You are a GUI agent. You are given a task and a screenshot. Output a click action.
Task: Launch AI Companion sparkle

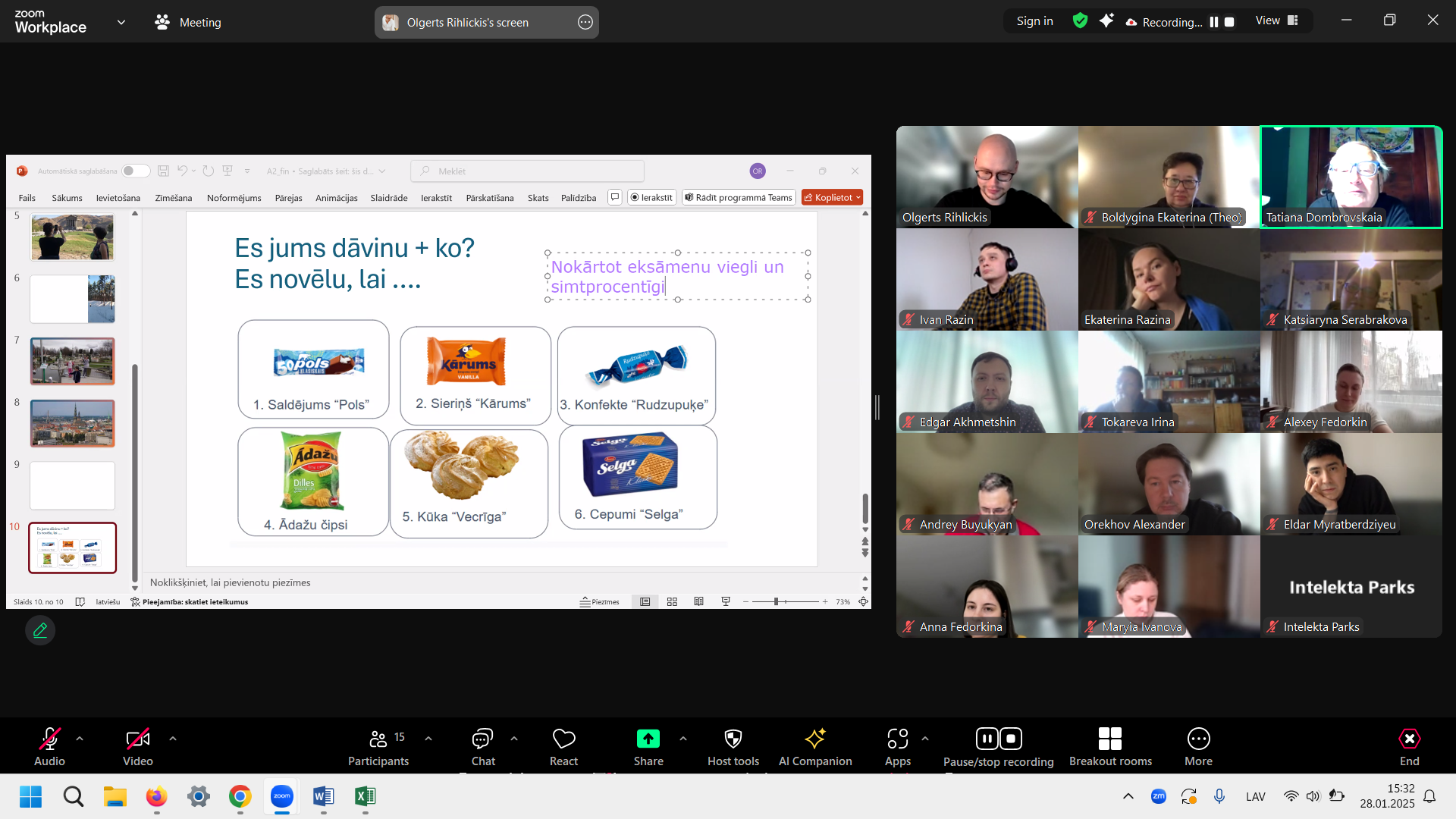pyautogui.click(x=815, y=747)
